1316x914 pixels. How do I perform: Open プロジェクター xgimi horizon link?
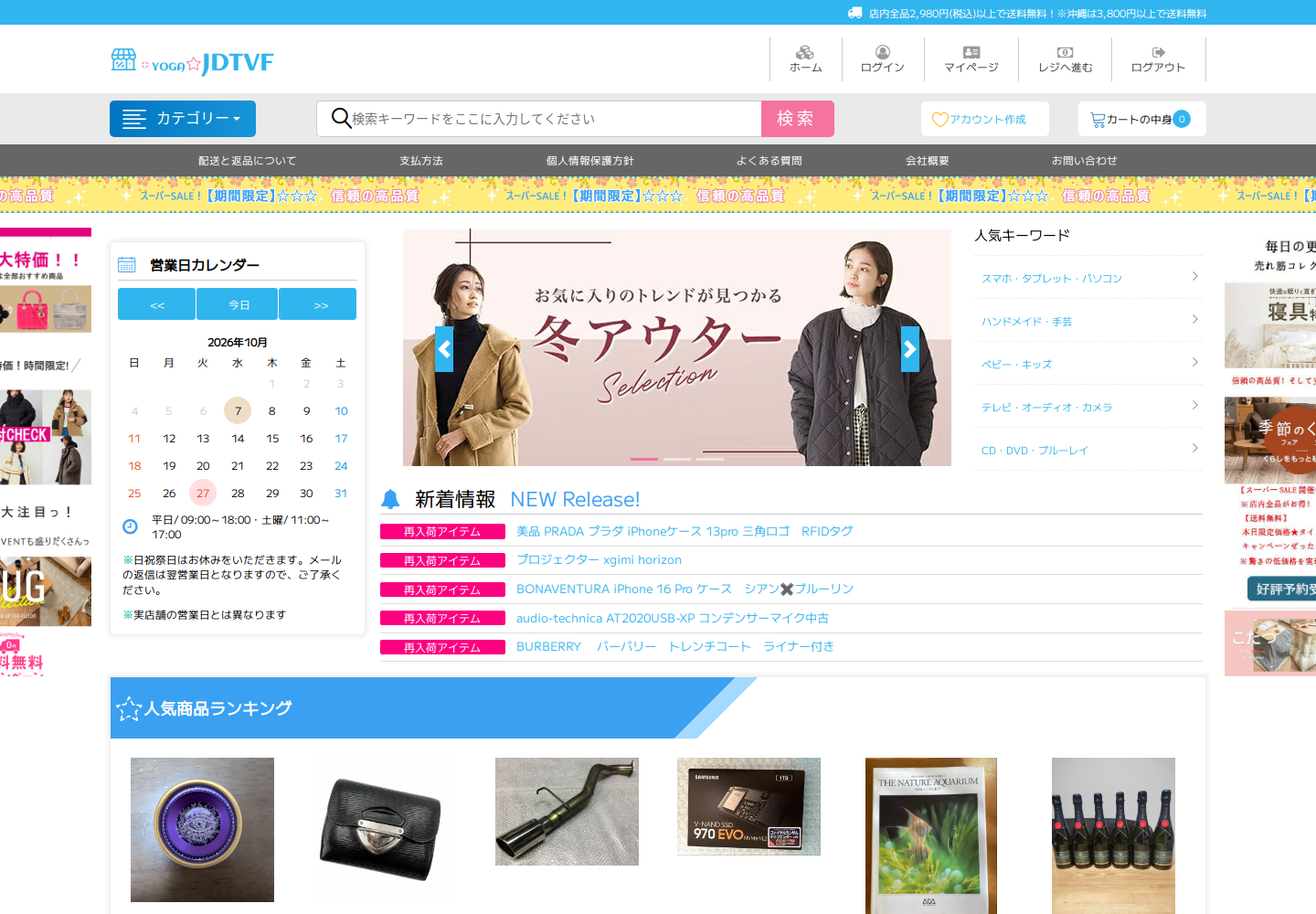click(x=600, y=559)
